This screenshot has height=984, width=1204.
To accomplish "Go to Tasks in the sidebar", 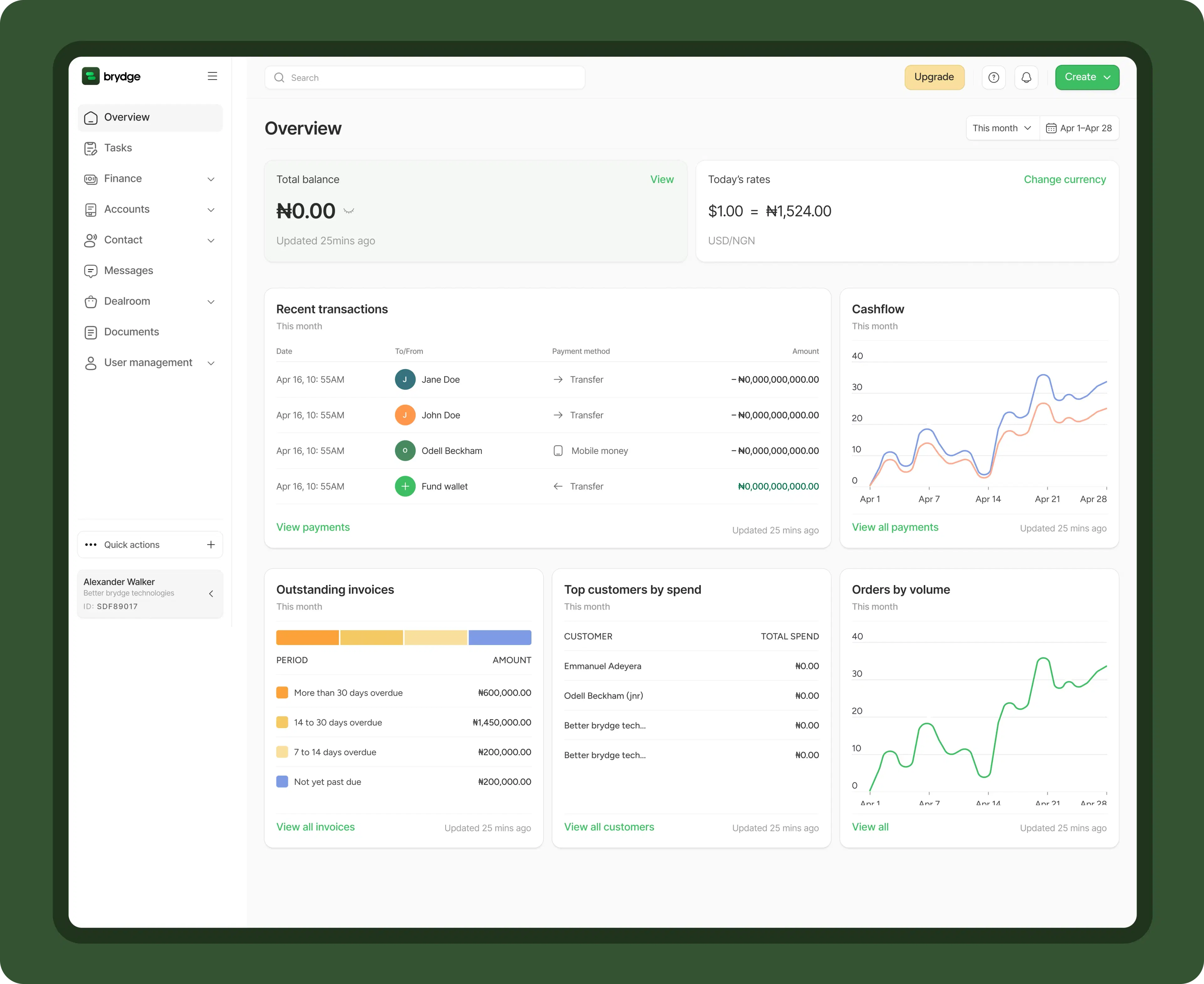I will pyautogui.click(x=118, y=148).
